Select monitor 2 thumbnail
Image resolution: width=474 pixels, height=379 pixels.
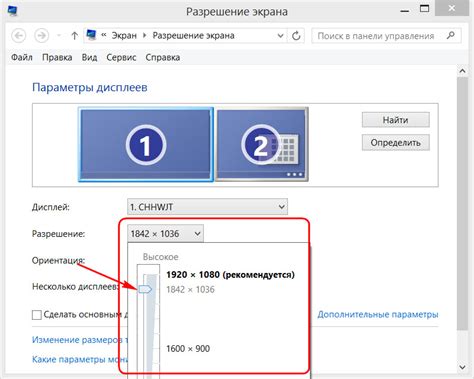tap(262, 144)
